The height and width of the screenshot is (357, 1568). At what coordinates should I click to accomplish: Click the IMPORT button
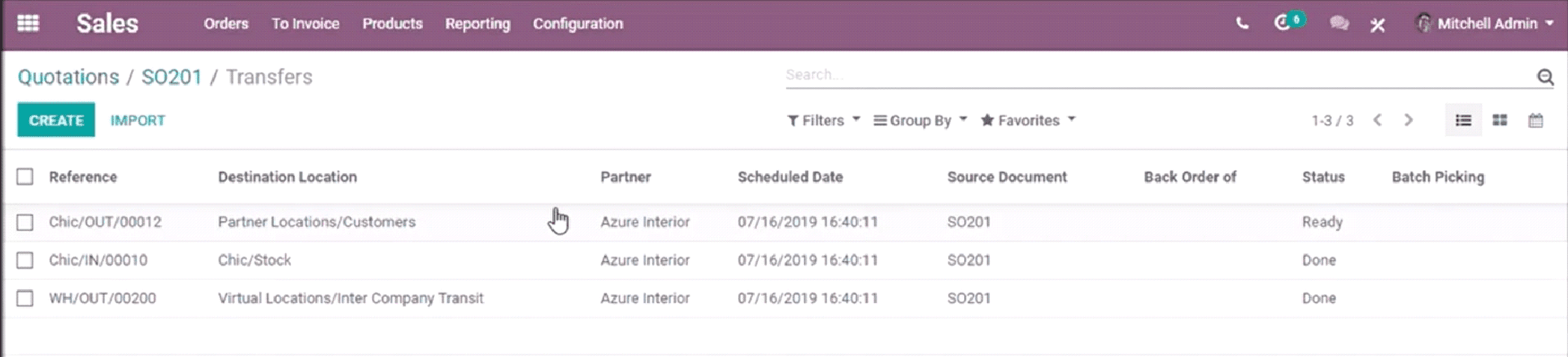pyautogui.click(x=138, y=120)
